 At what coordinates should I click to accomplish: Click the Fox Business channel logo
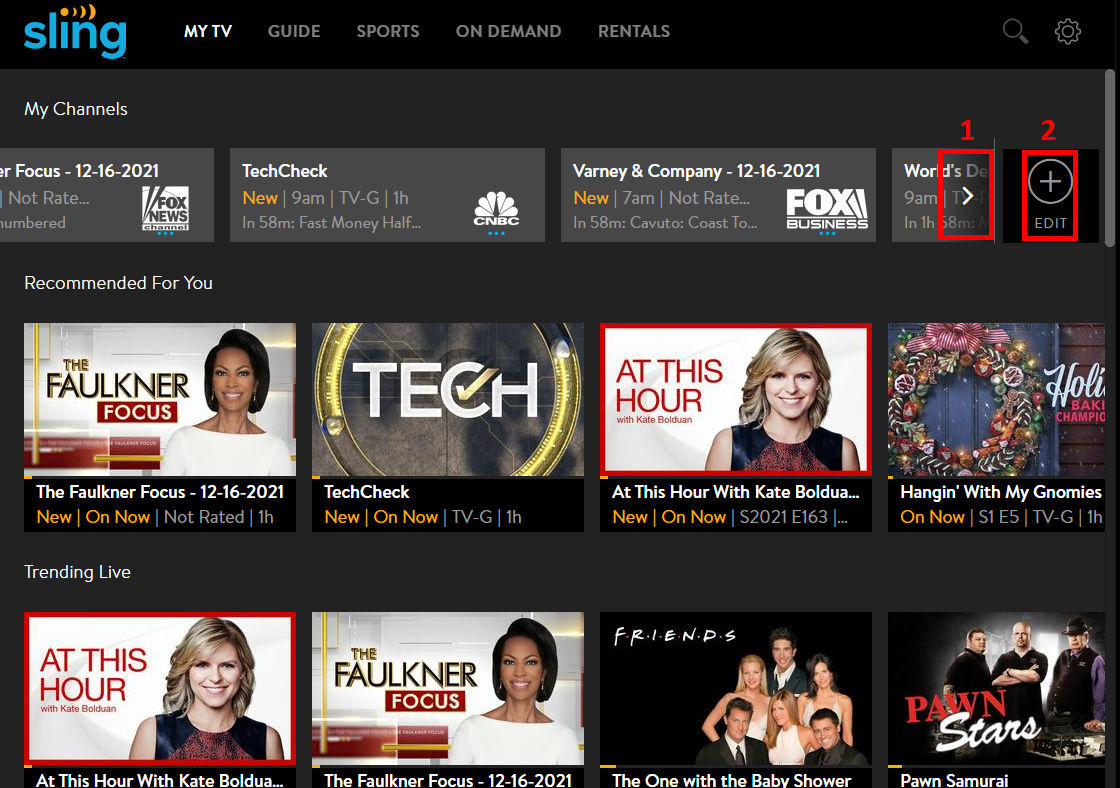(x=826, y=207)
